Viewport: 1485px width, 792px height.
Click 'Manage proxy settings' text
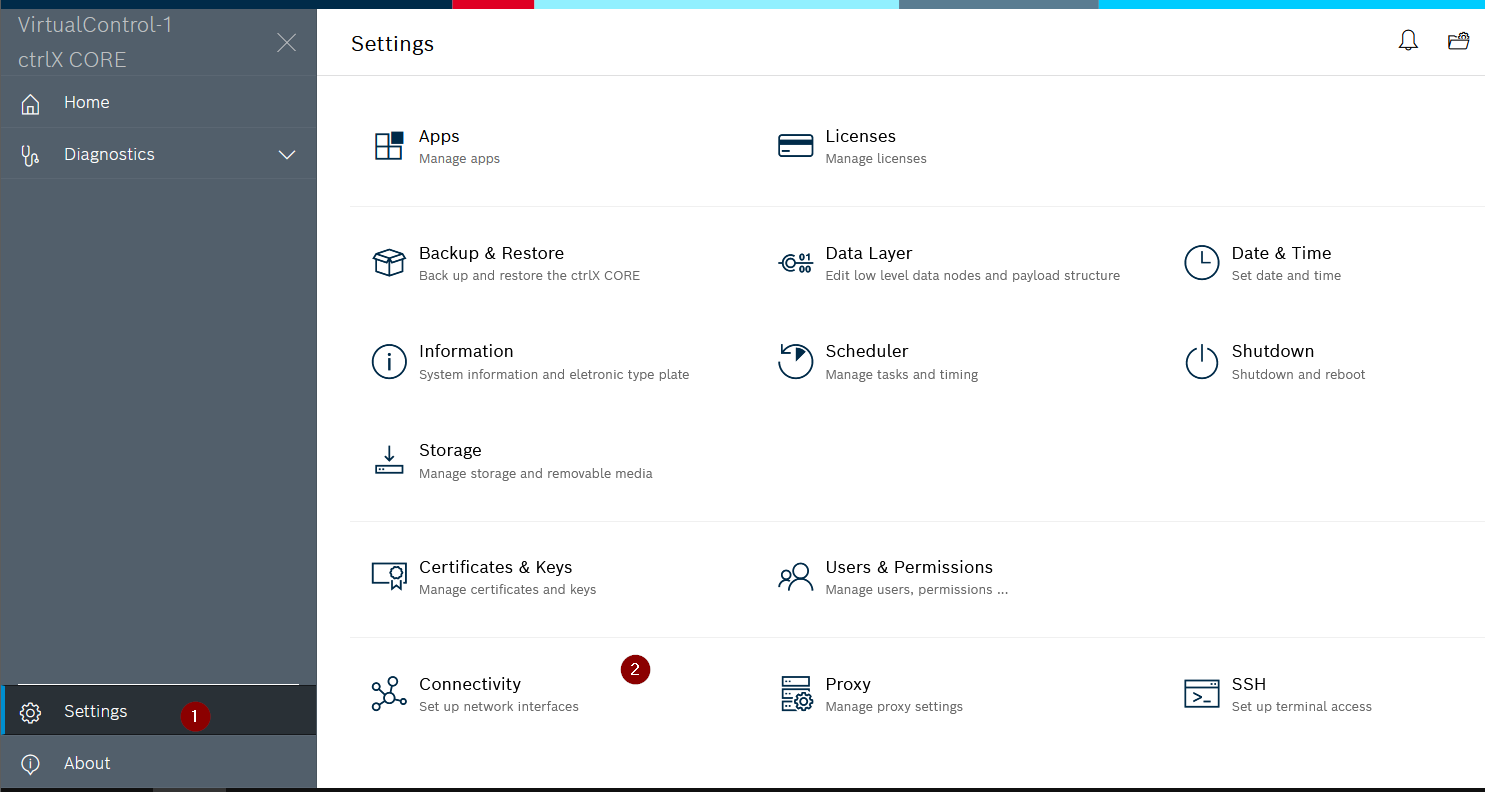pyautogui.click(x=894, y=707)
